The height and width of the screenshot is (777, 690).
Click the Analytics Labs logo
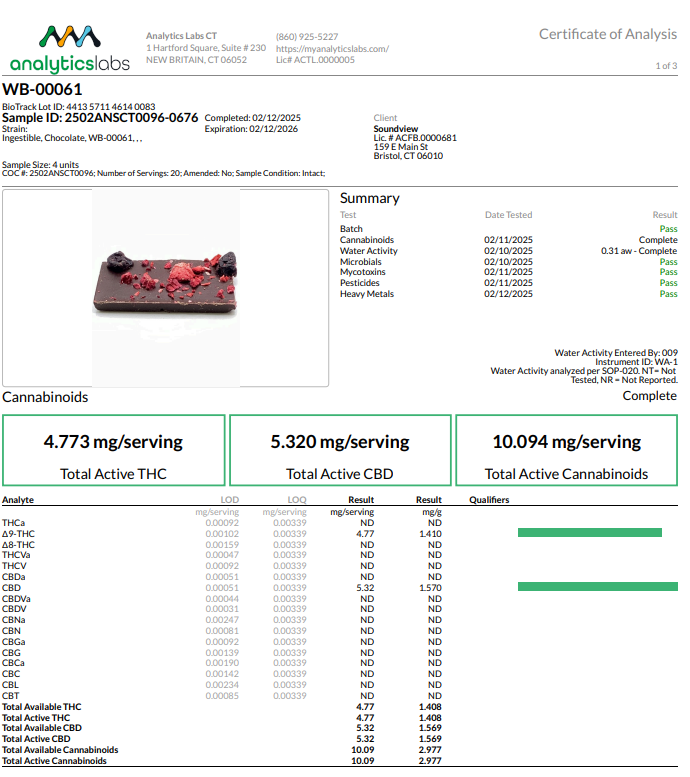pyautogui.click(x=70, y=50)
